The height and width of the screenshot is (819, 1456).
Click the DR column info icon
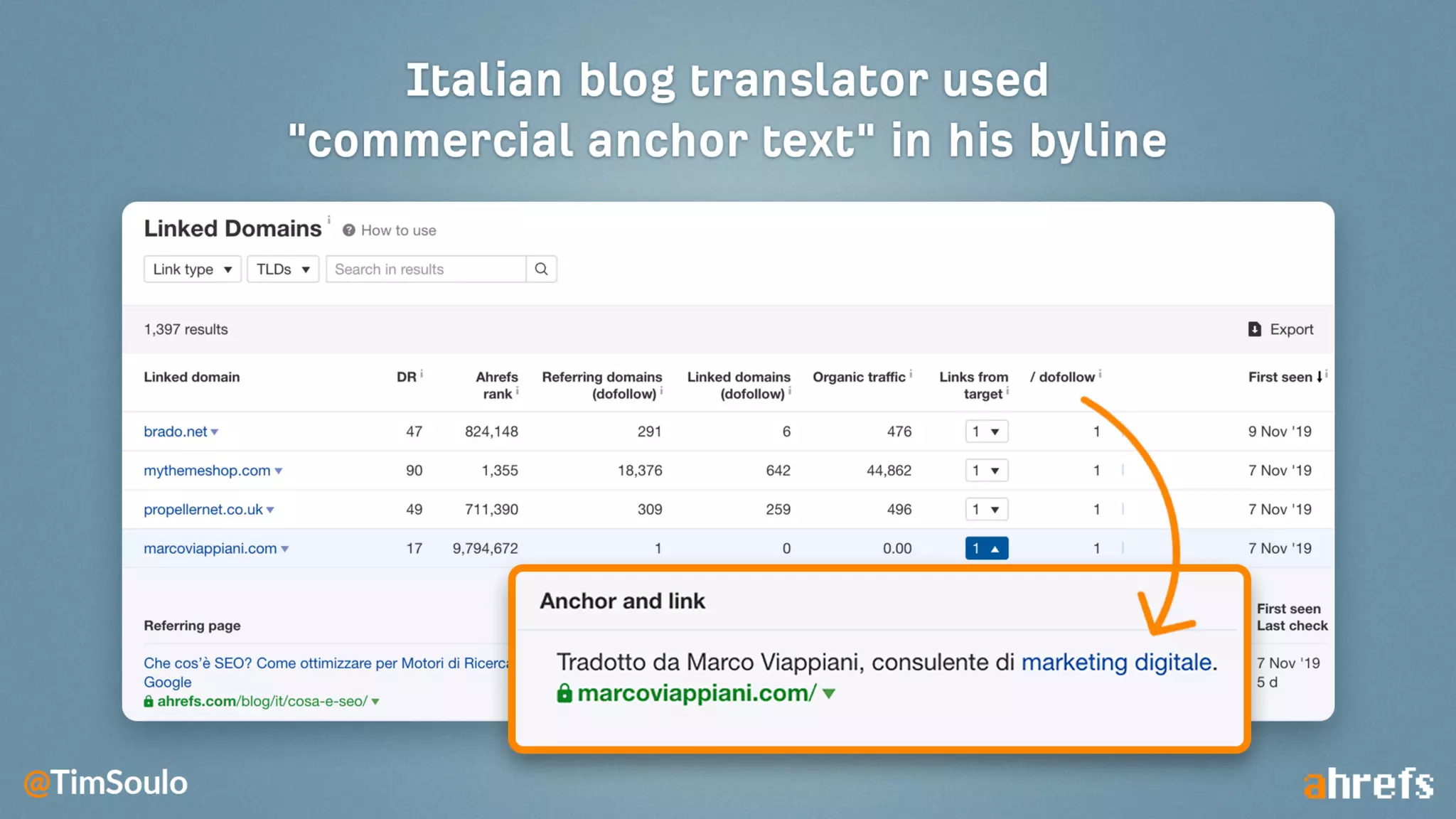422,373
